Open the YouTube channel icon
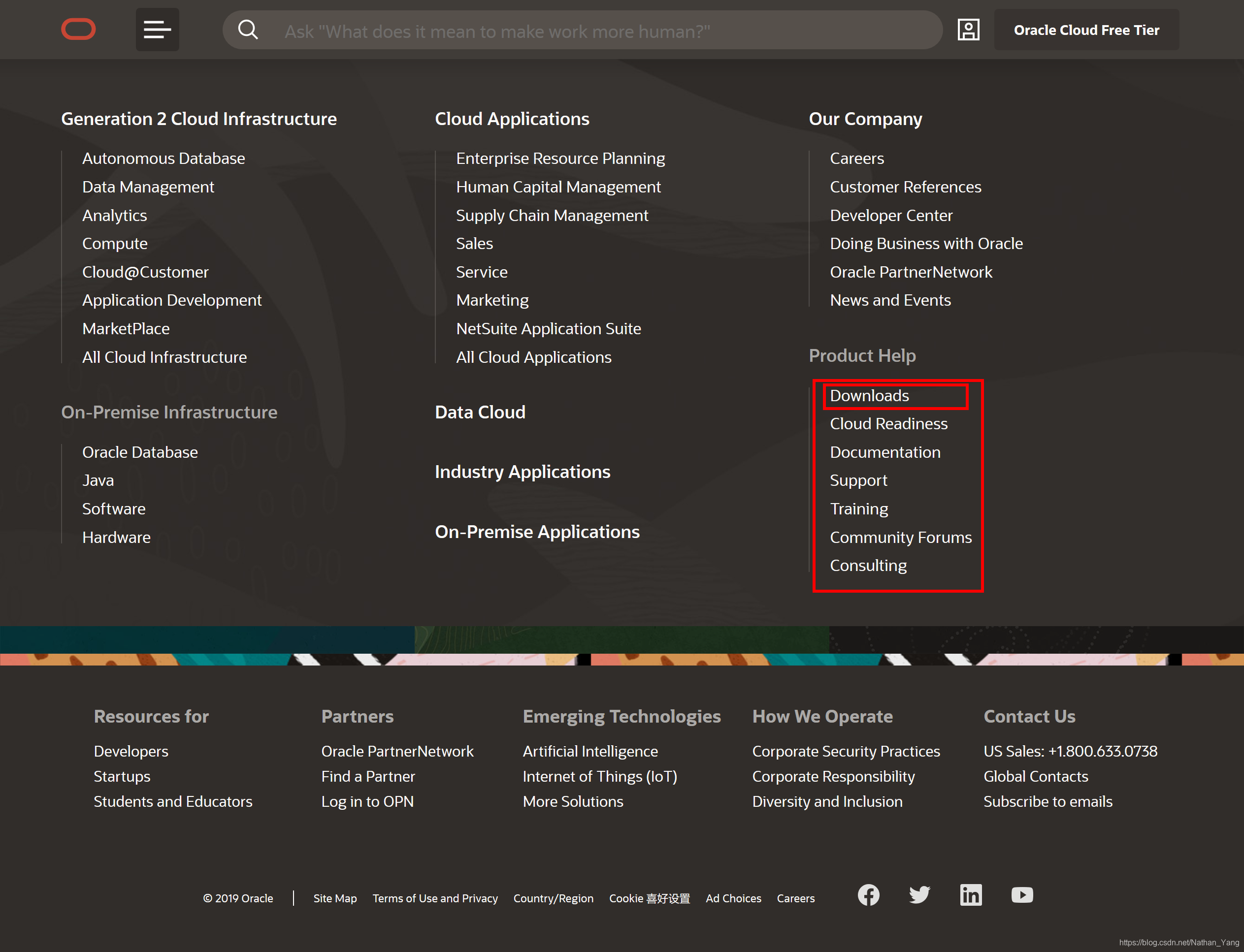This screenshot has width=1244, height=952. pyautogui.click(x=1022, y=895)
